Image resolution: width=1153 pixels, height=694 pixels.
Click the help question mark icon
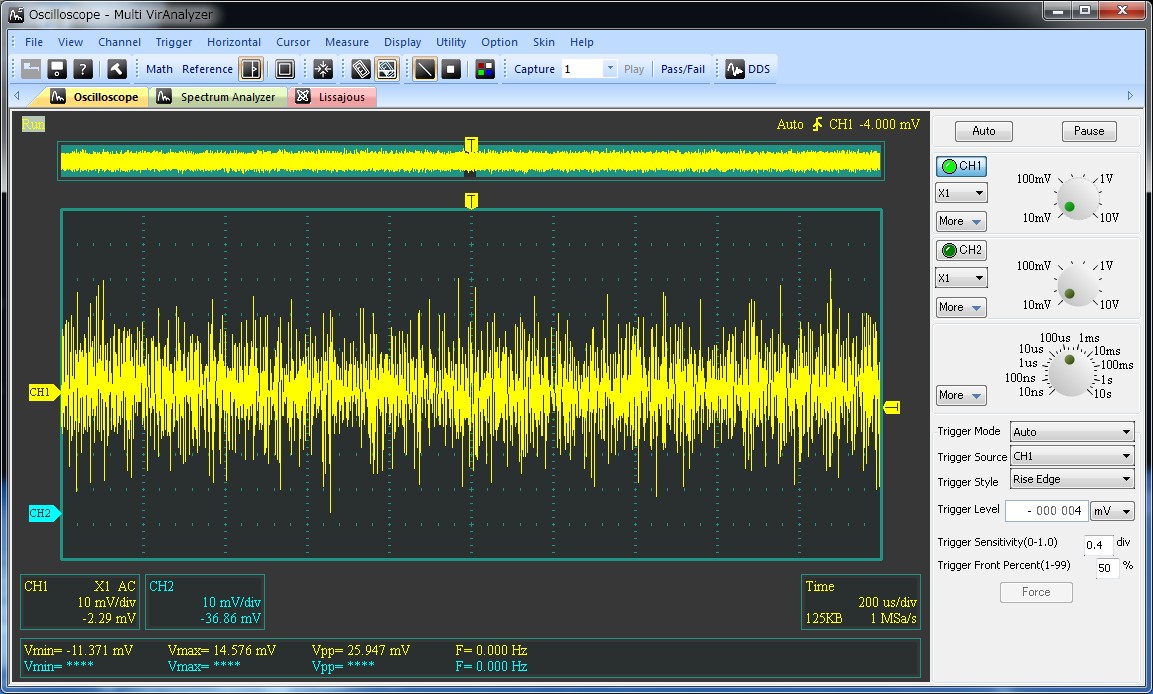point(84,69)
